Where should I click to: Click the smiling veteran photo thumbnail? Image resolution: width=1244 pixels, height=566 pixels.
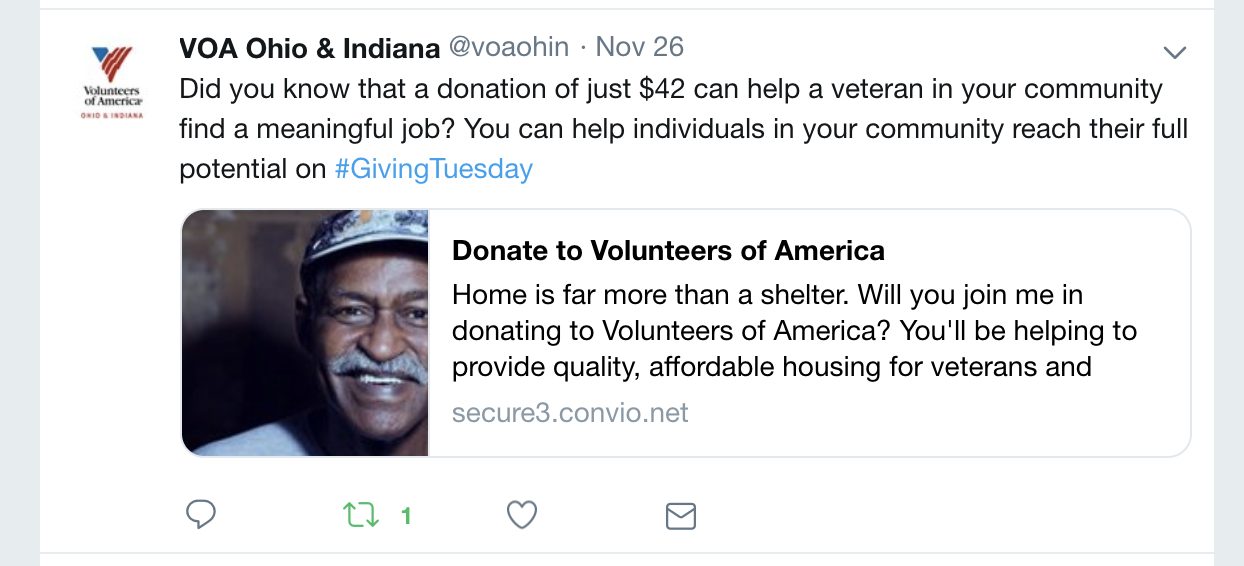tap(305, 333)
